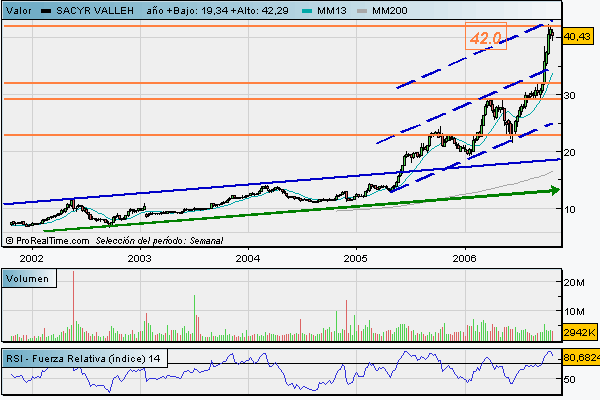Viewport: 600px width, 400px height.
Task: Click the 10 price axis label
Action: (x=570, y=209)
